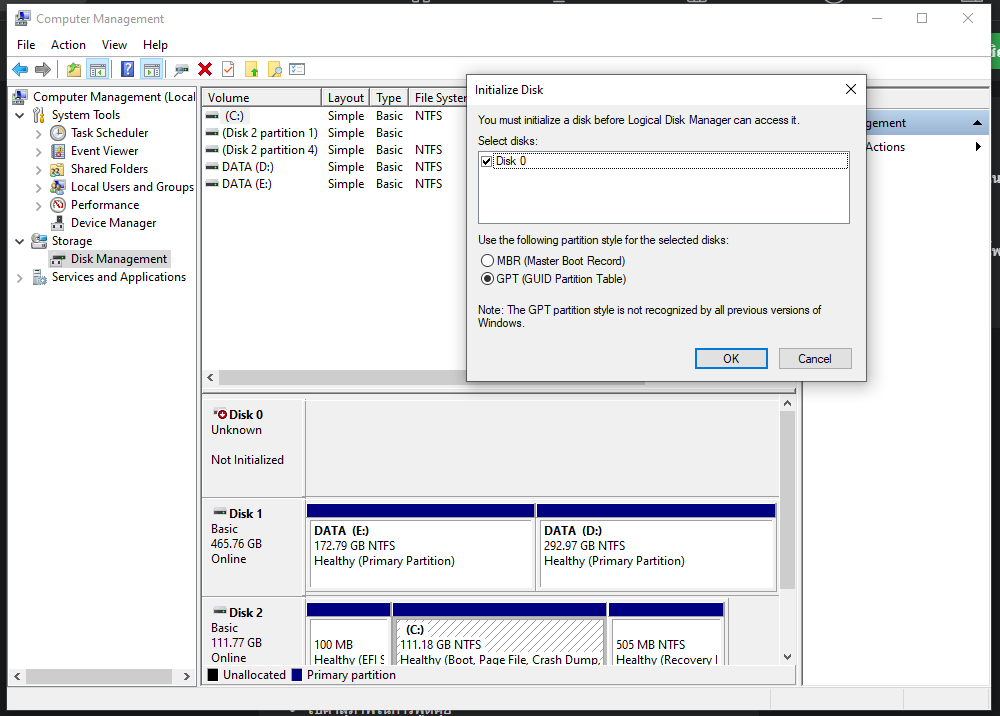
Task: Click the scroll-down arrow in disk pane
Action: (x=787, y=657)
